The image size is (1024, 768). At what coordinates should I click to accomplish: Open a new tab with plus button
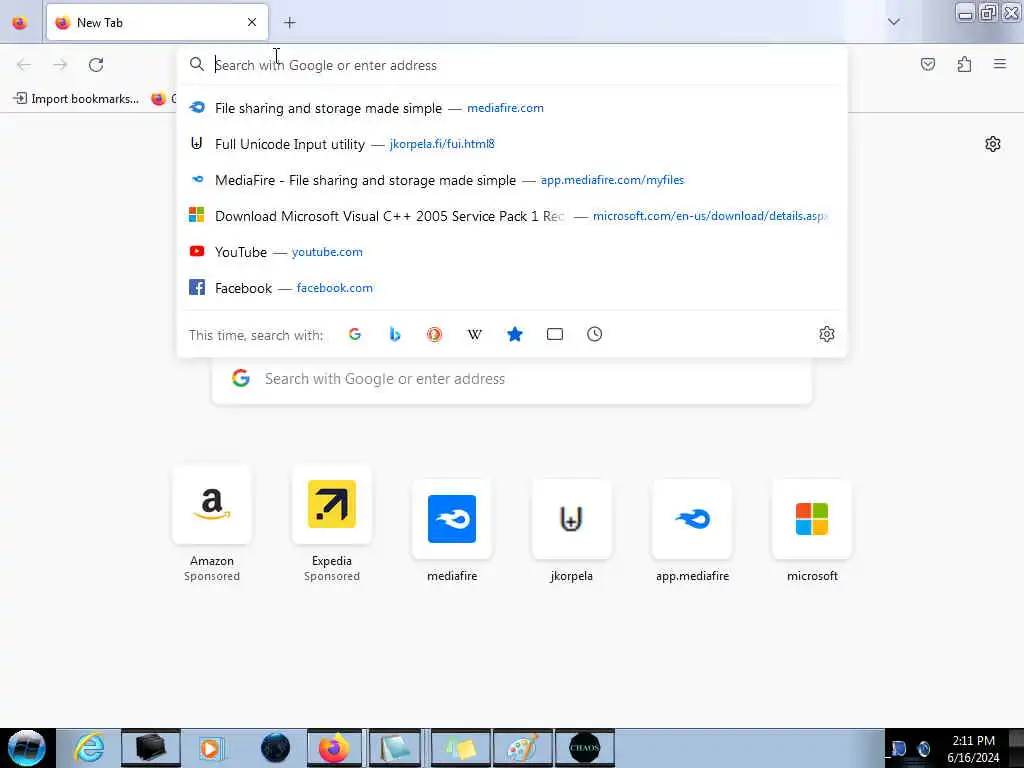[290, 23]
